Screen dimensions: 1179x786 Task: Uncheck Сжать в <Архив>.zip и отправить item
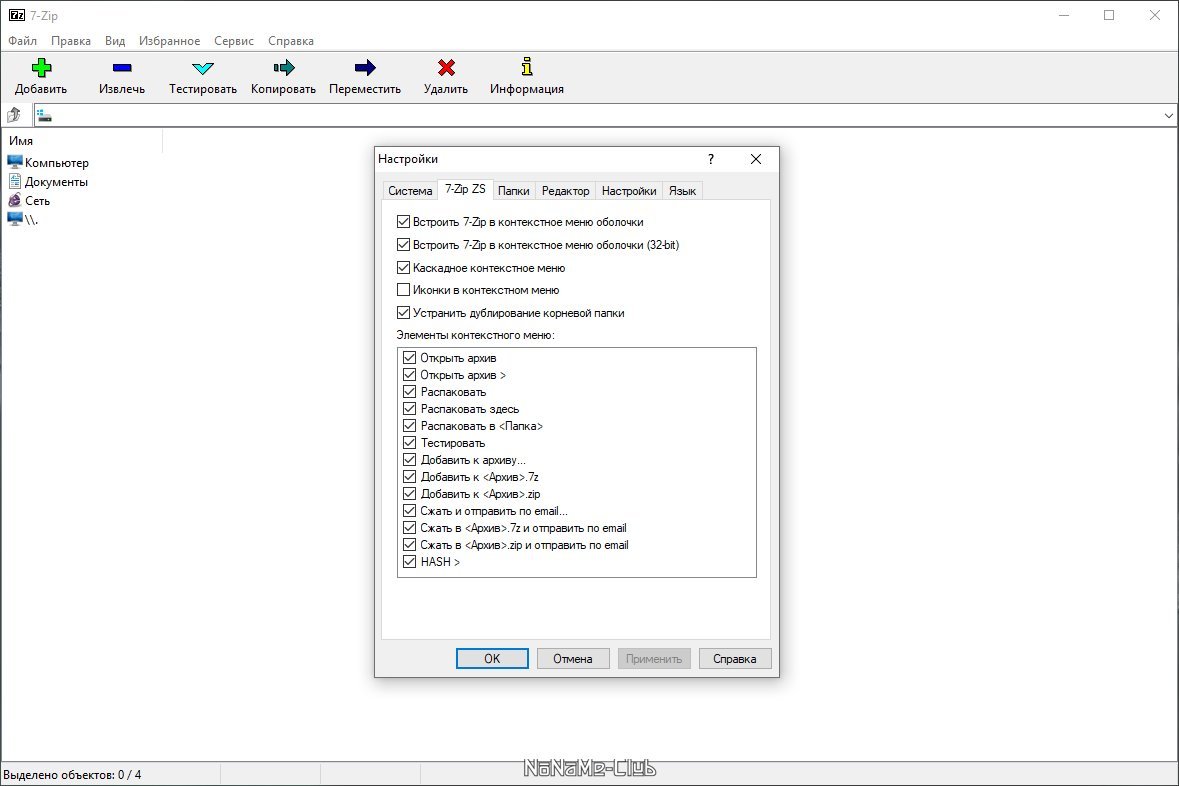coord(410,545)
